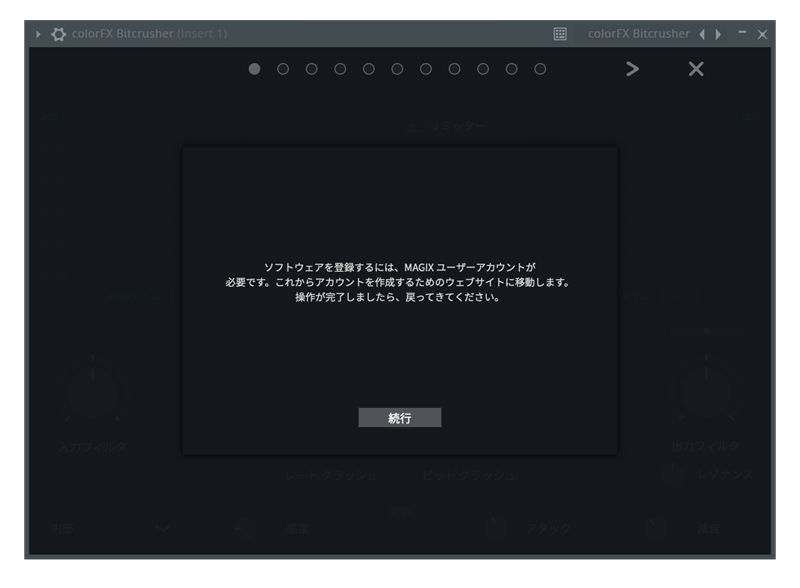Screen dimensions: 800x588
Task: Switch to the previous preset arrow
Action: 703,34
